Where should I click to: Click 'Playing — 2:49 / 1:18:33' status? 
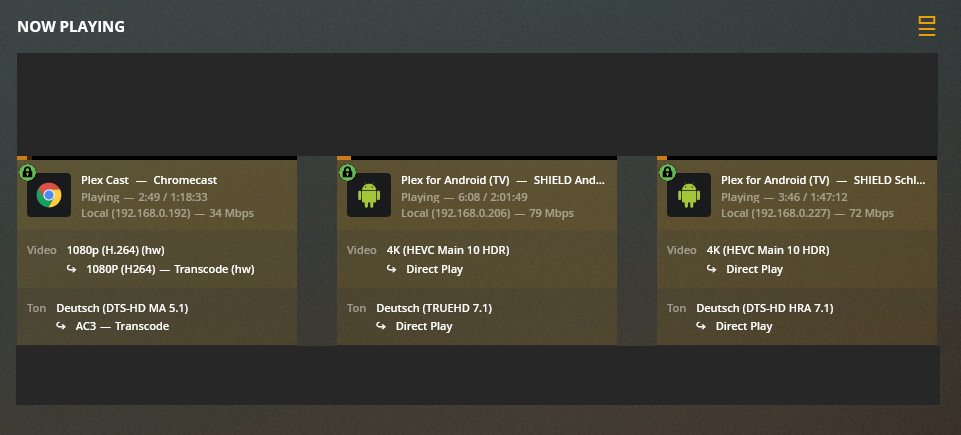144,197
